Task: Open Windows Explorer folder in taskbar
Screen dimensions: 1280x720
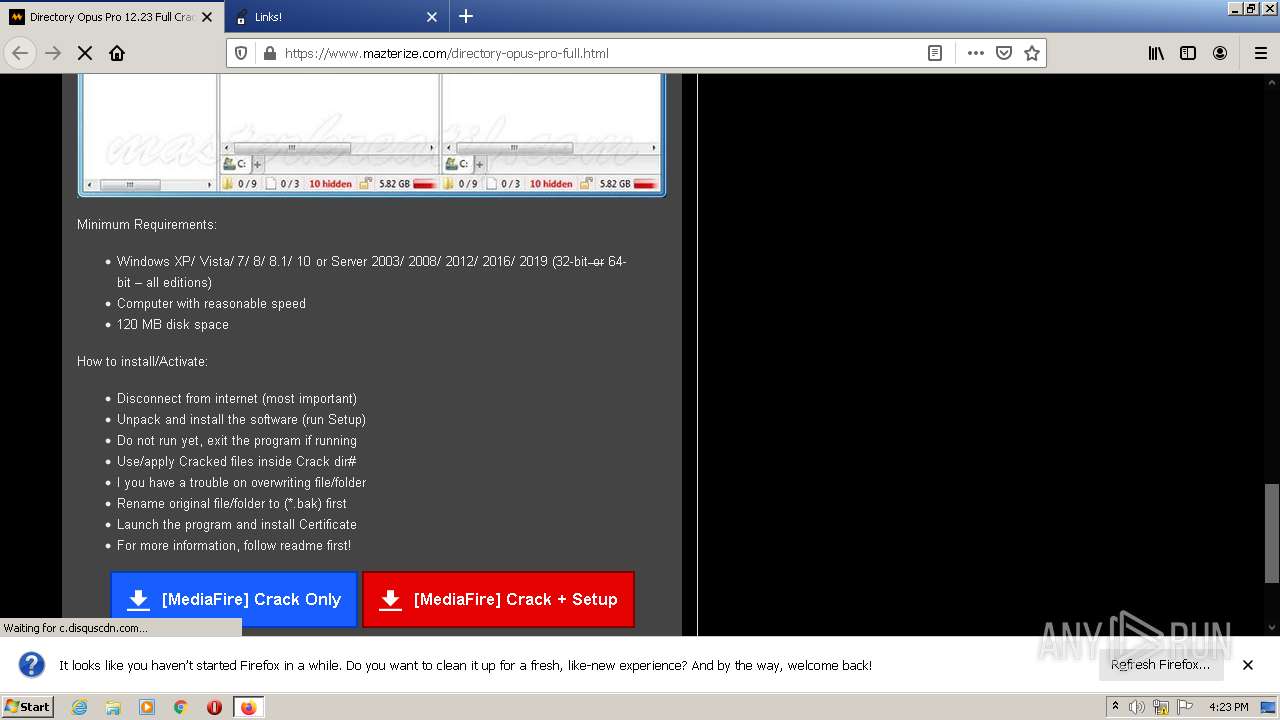Action: (x=113, y=707)
